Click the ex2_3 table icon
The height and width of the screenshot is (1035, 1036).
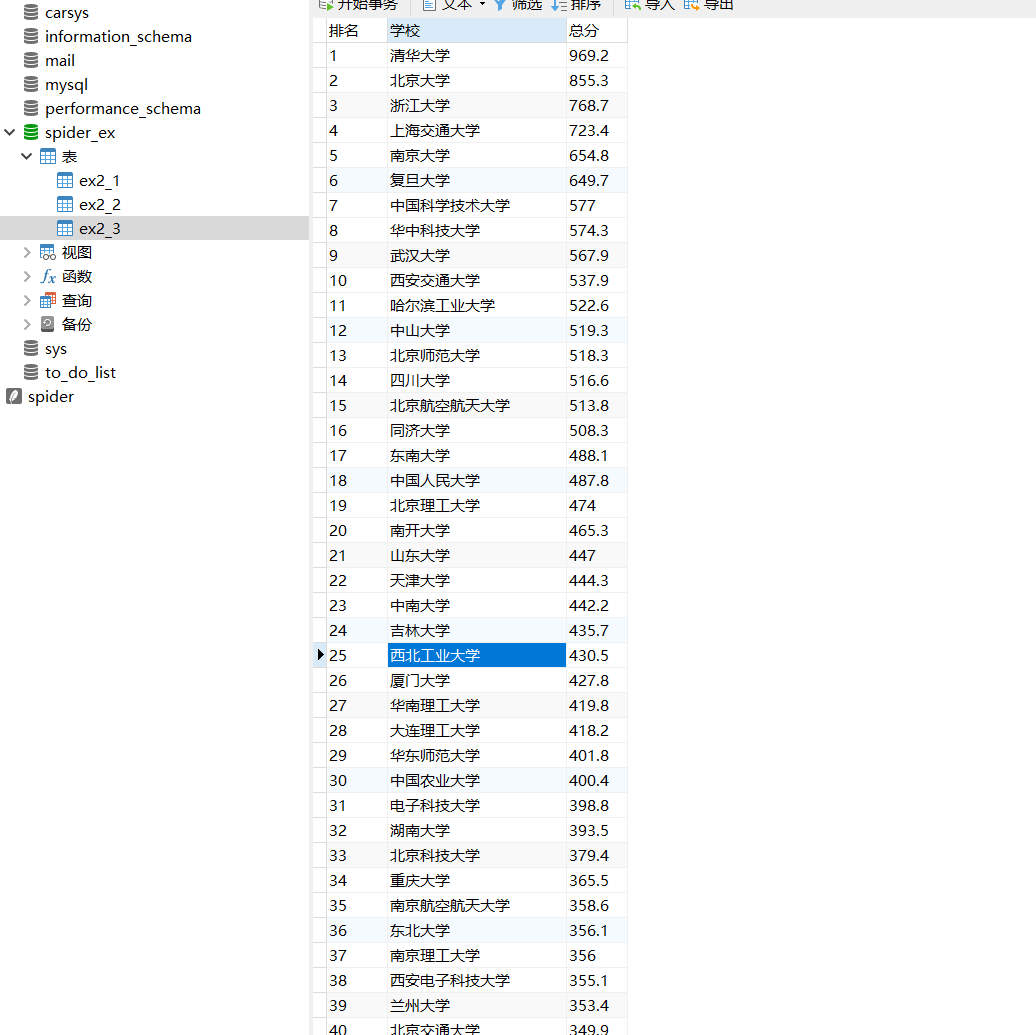click(65, 228)
